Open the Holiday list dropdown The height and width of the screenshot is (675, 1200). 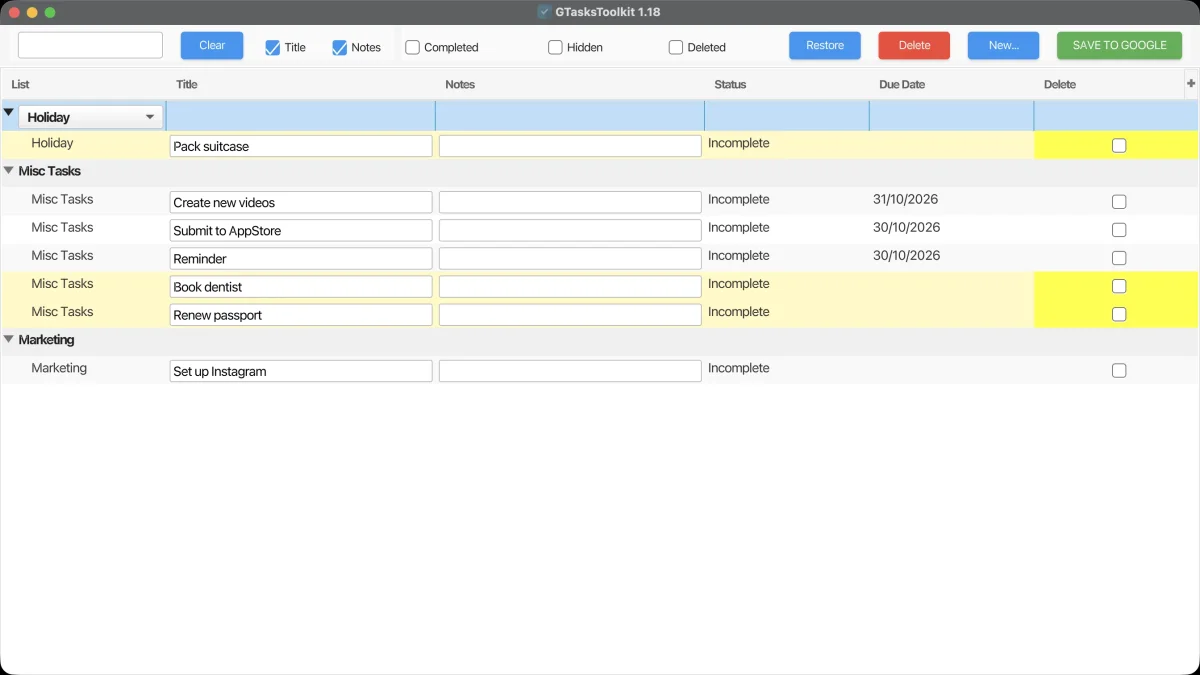91,117
